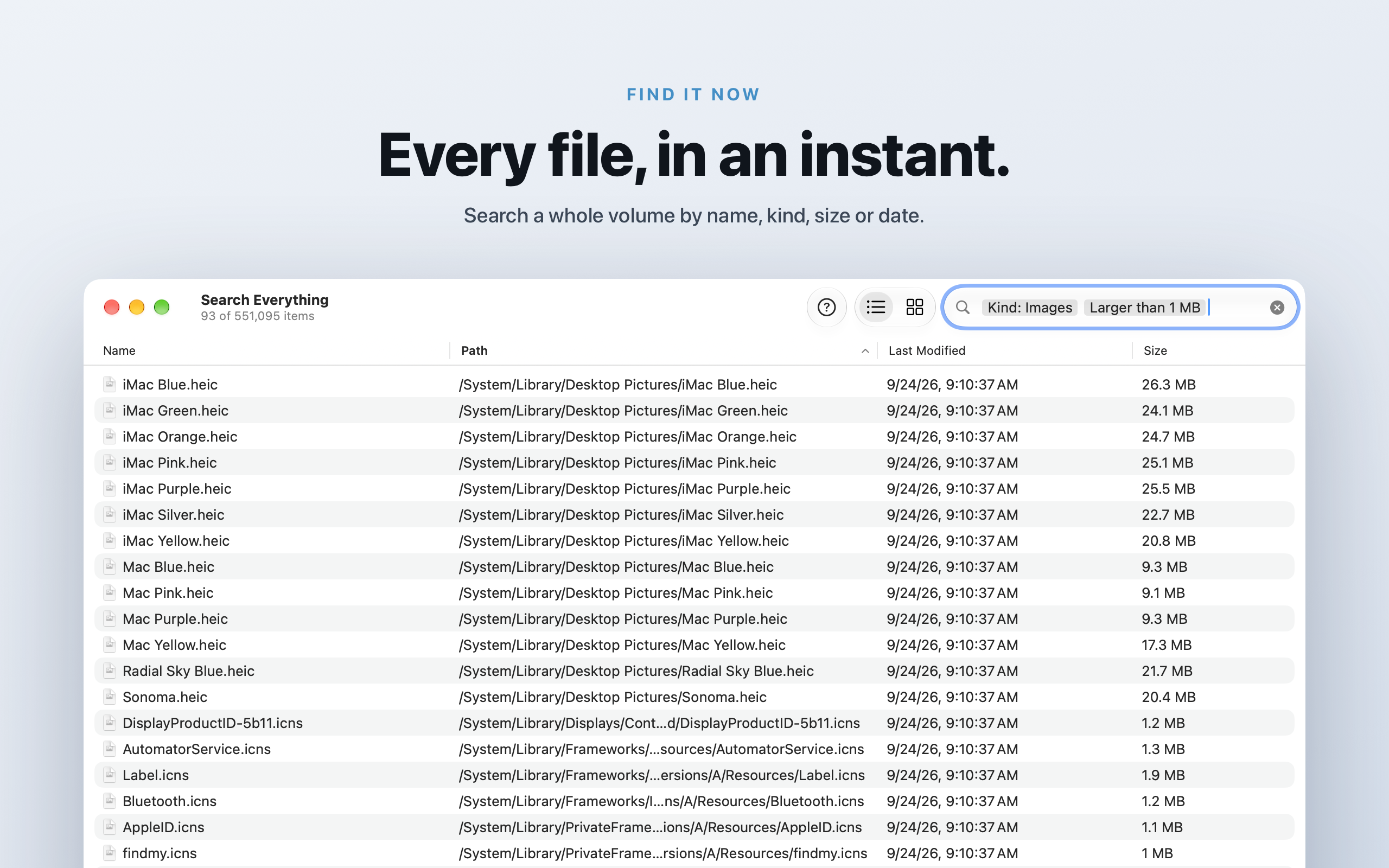Select the Larger than 1 MB token
Image resolution: width=1389 pixels, height=868 pixels.
1144,308
